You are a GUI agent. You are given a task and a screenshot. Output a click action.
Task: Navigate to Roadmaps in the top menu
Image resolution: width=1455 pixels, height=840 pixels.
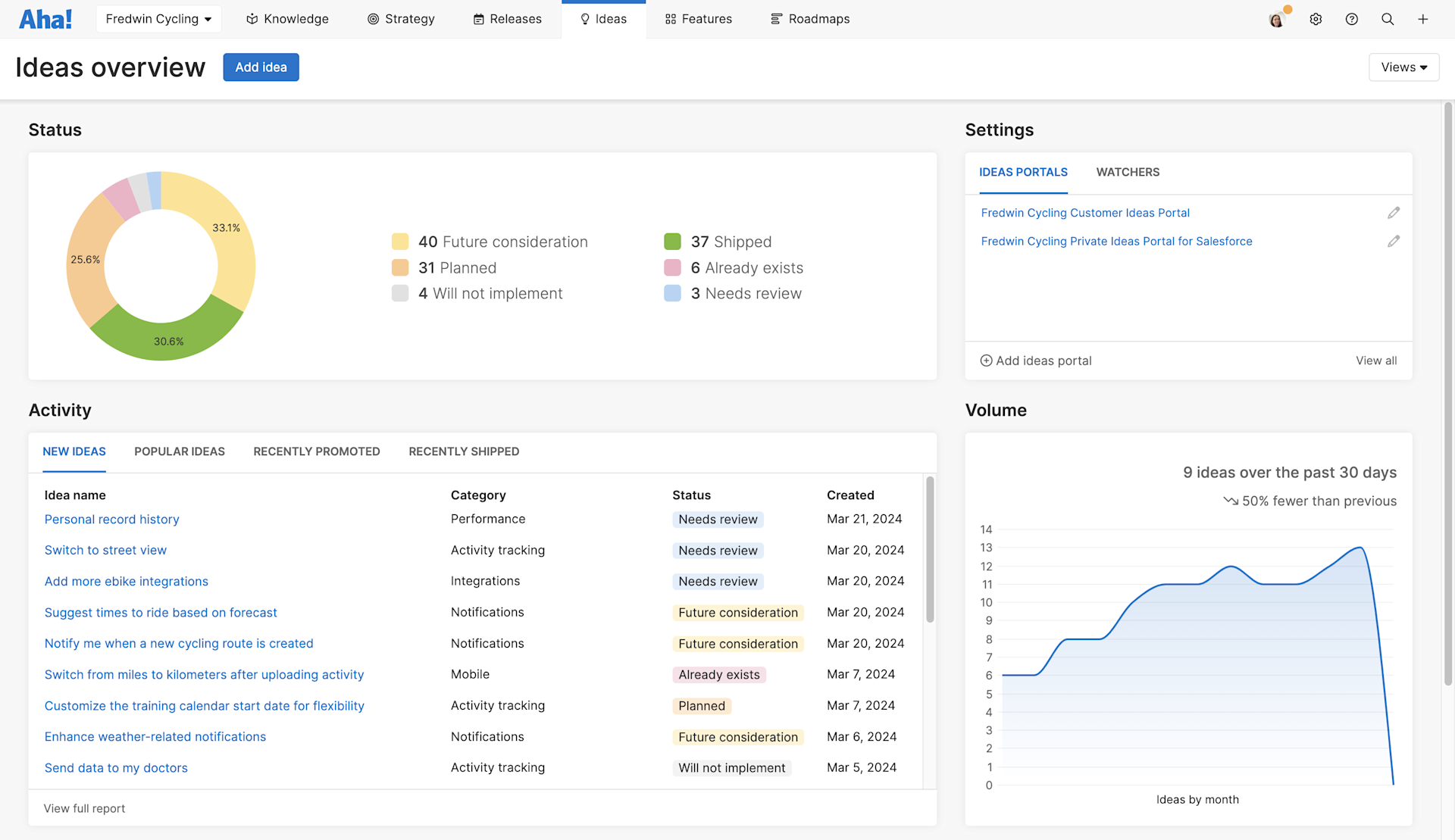coord(809,19)
